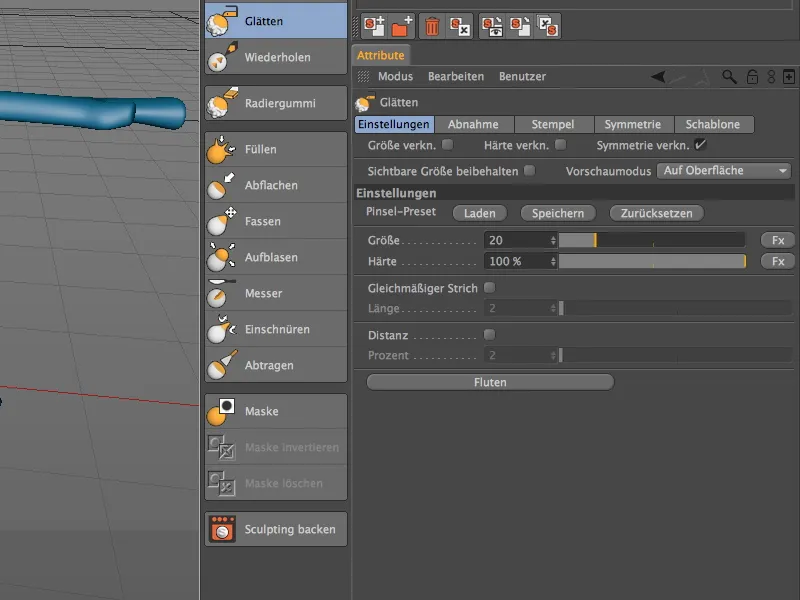Open the Stempel tab
Screen dimensions: 800x600
(553, 124)
